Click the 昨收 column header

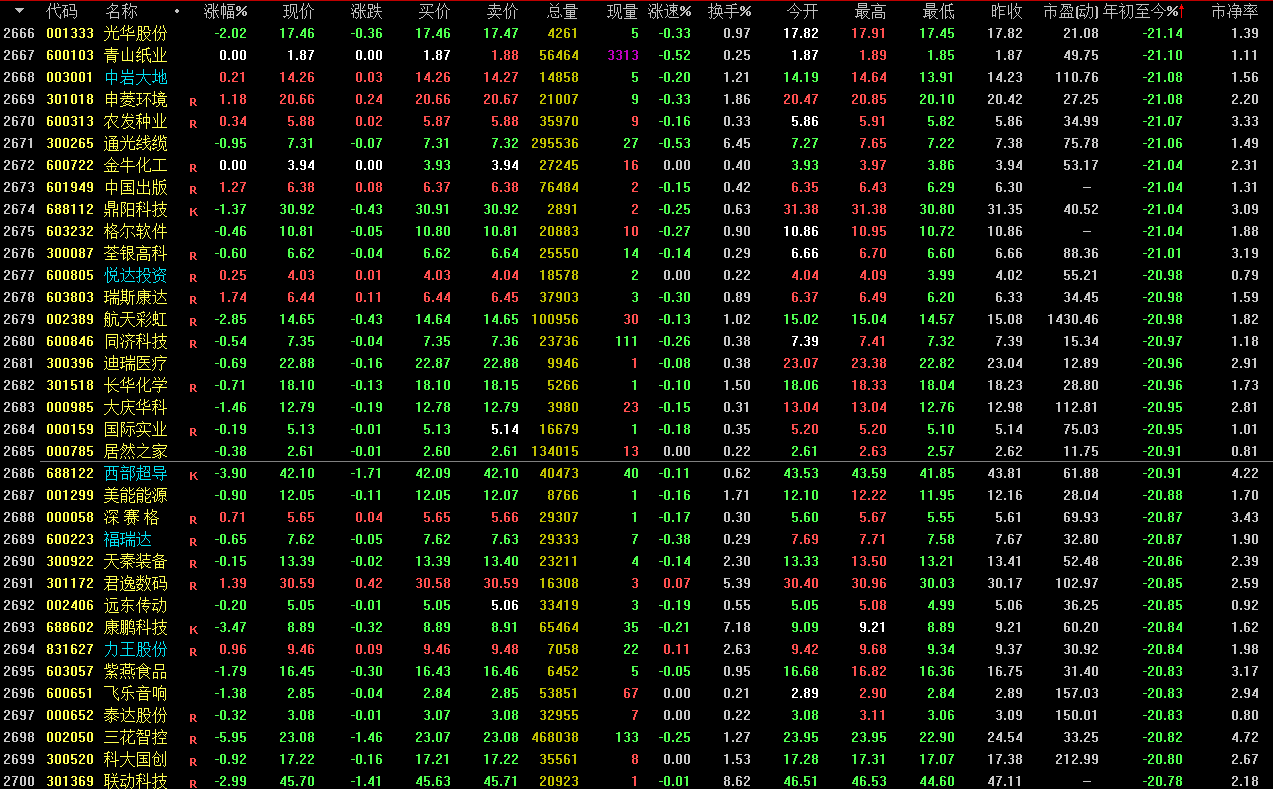tap(1006, 12)
